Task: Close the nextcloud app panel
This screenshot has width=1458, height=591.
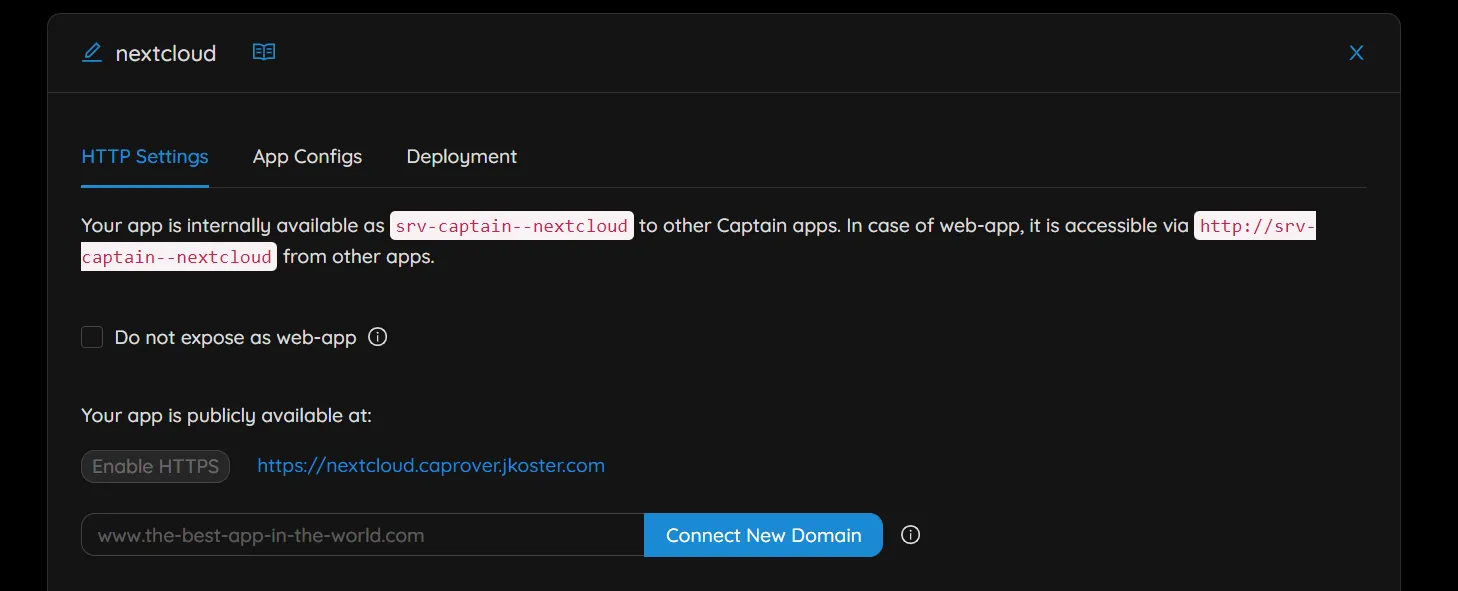Action: coord(1356,53)
